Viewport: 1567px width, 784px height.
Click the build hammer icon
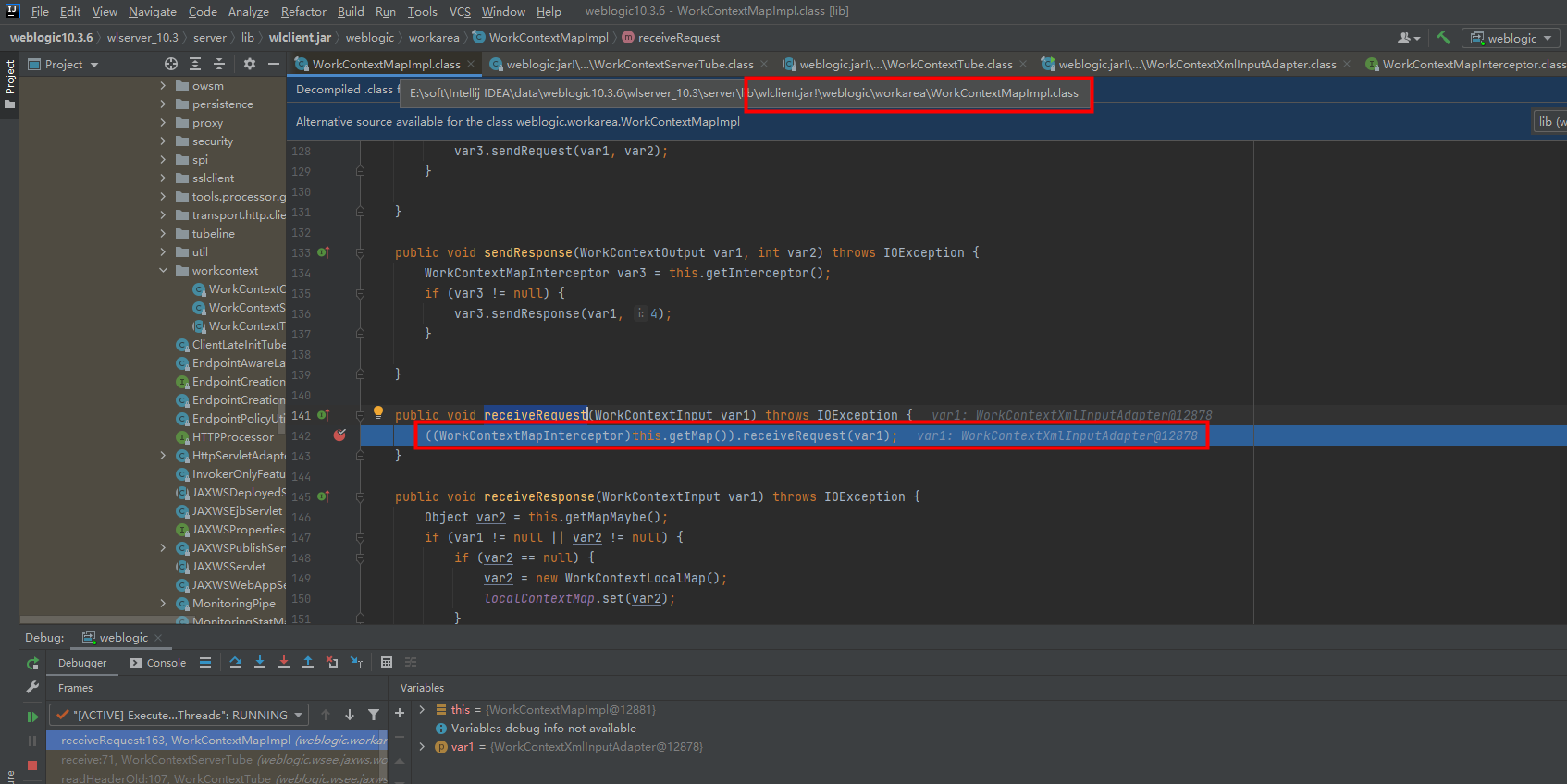1443,38
